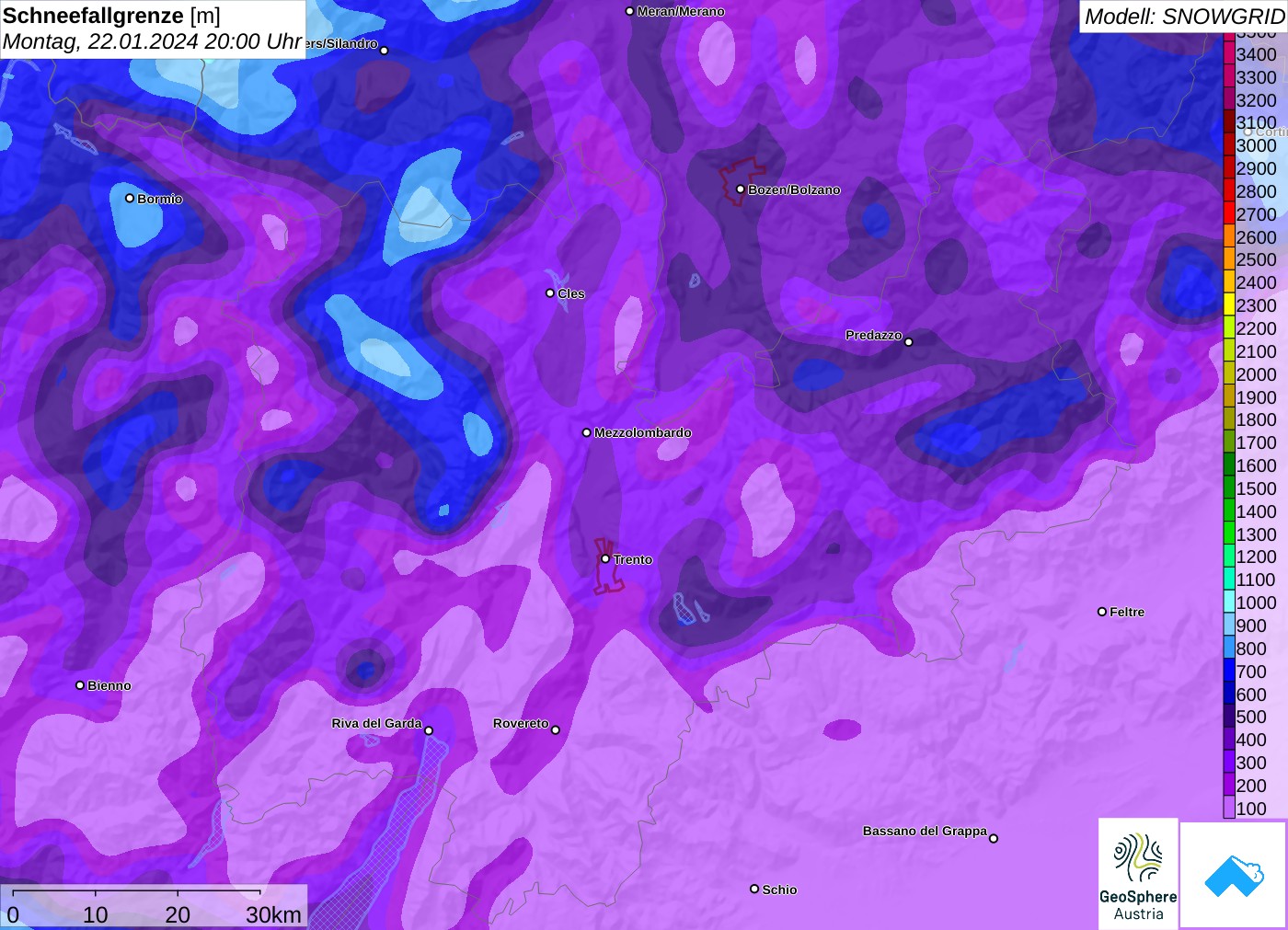Click the 3000 m dark red legend swatch
Image resolution: width=1288 pixels, height=930 pixels.
click(1228, 145)
